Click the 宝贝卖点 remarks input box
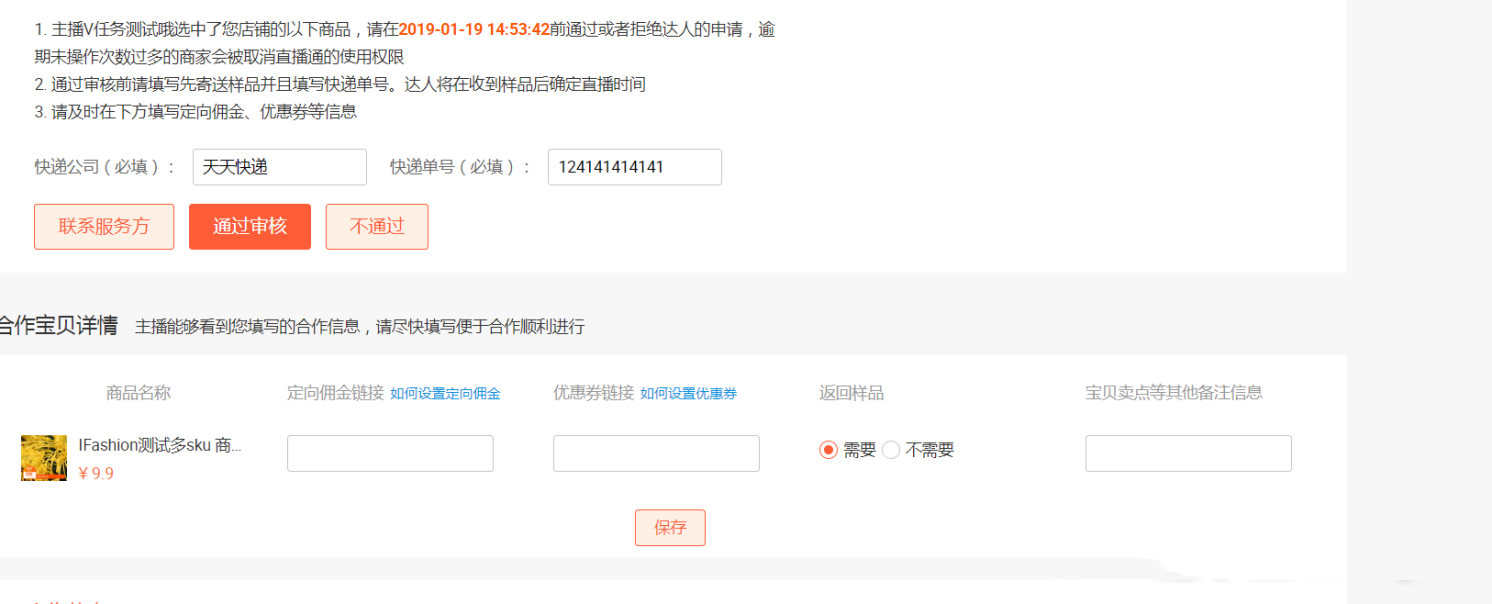This screenshot has height=604, width=1492. click(x=1187, y=453)
